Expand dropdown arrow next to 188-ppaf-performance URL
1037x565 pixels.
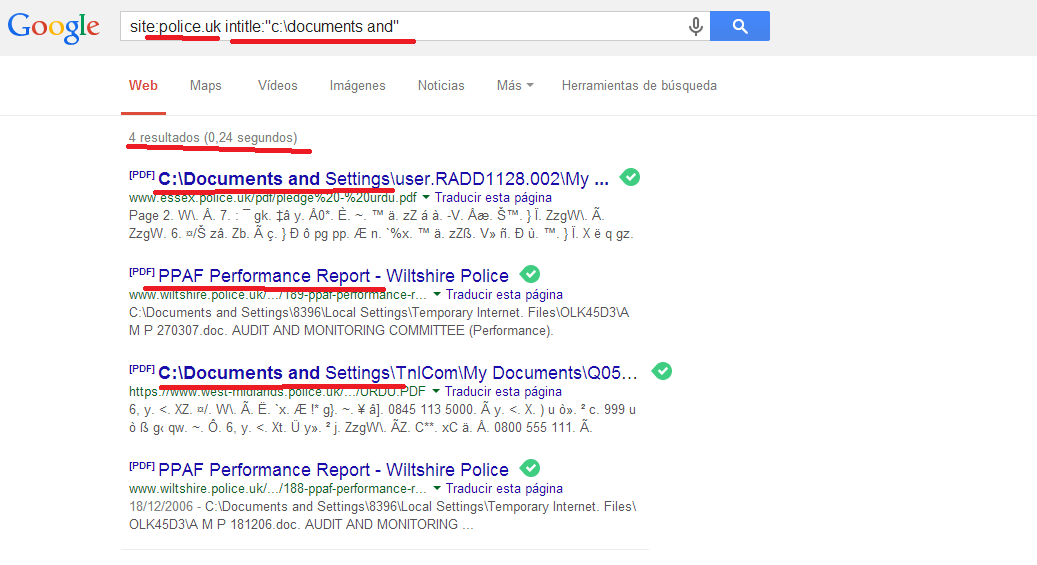(x=436, y=488)
